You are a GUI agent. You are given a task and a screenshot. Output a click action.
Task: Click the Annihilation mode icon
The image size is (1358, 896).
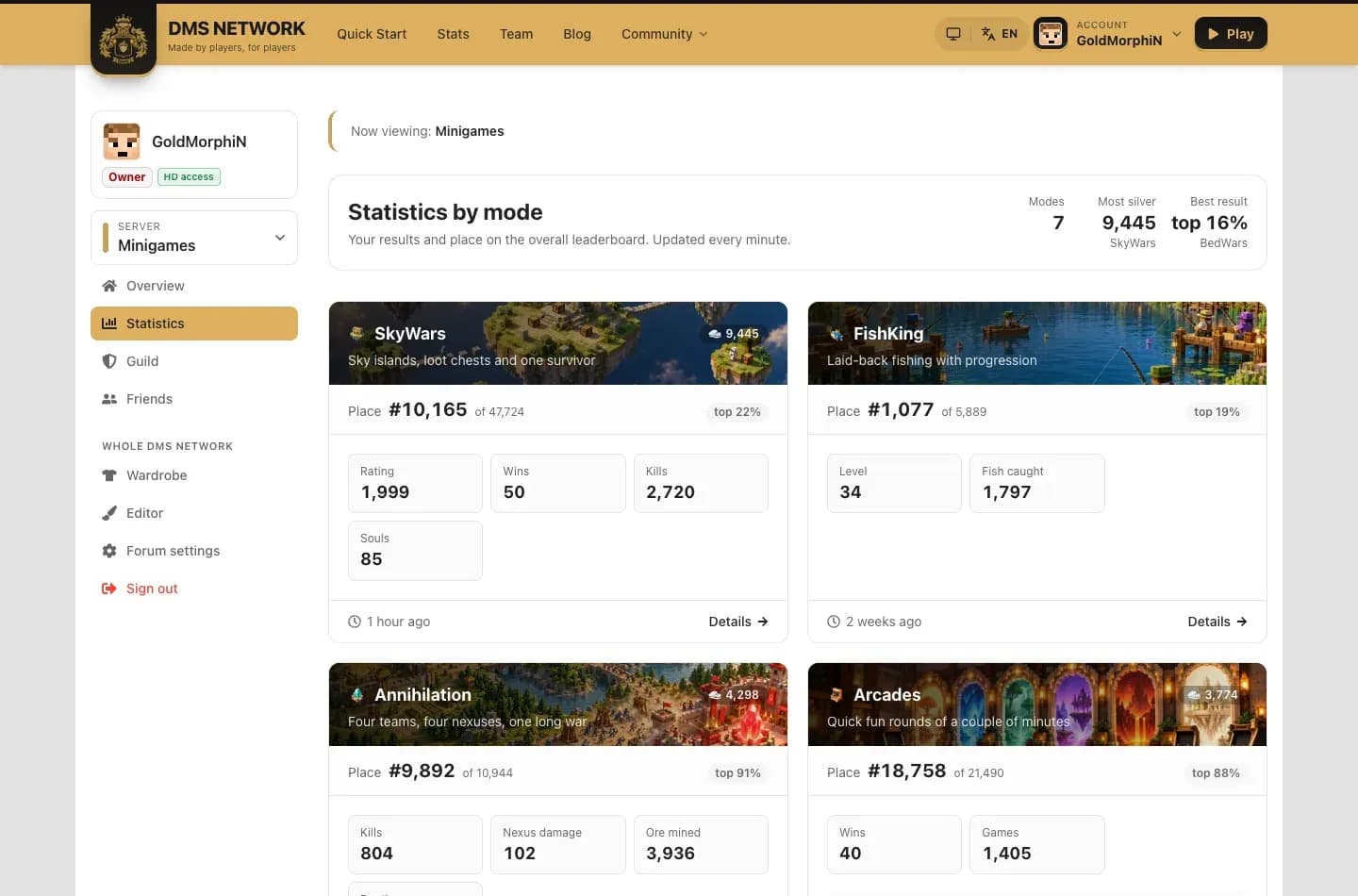pos(356,694)
